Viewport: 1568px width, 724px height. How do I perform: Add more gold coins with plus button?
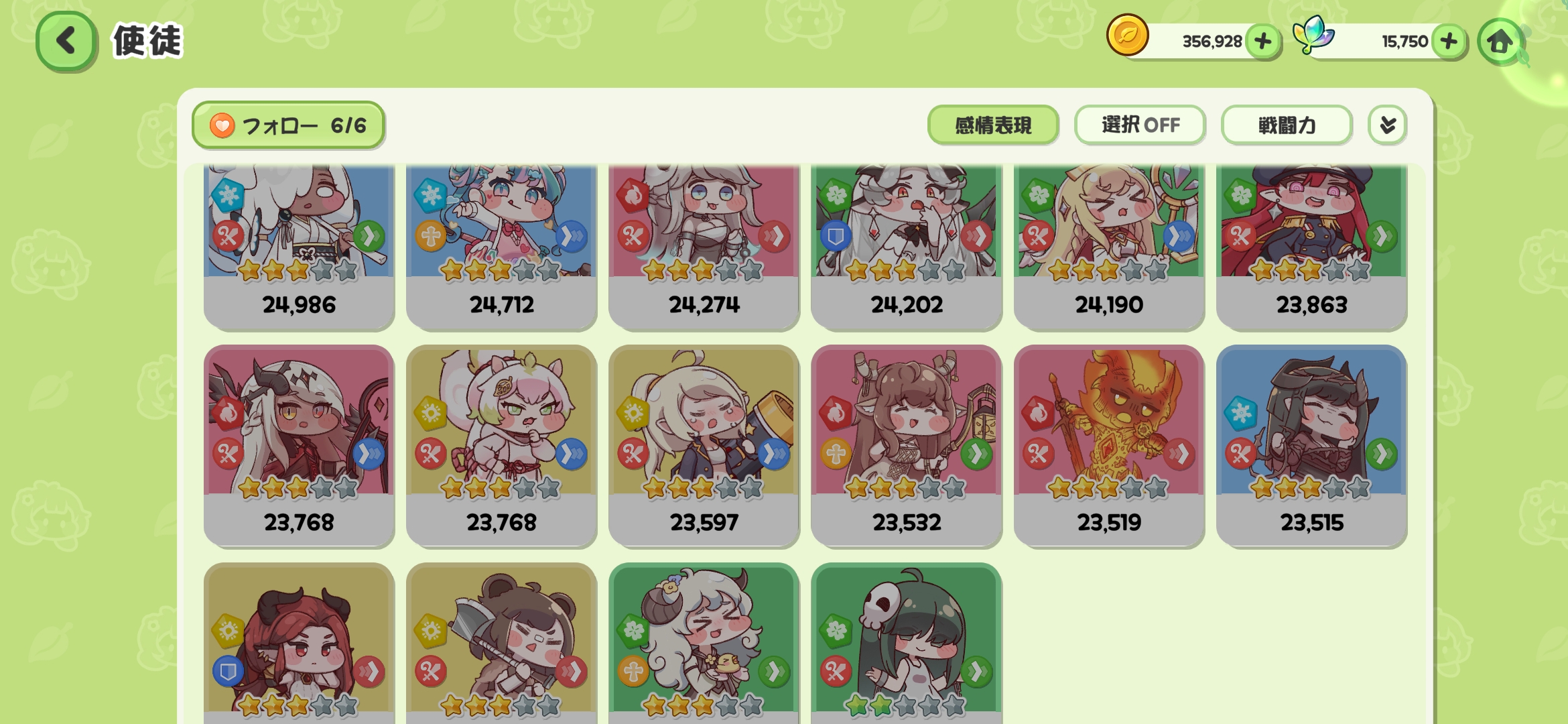[1263, 42]
